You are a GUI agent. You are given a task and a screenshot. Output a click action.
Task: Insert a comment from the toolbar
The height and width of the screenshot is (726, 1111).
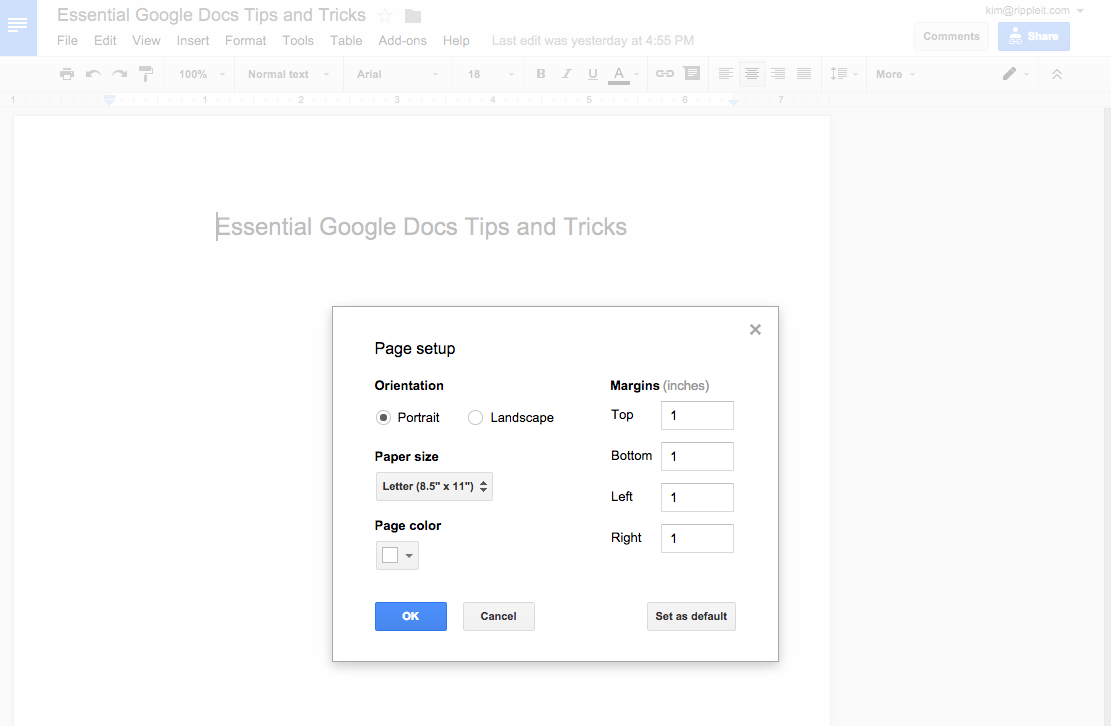tap(692, 74)
